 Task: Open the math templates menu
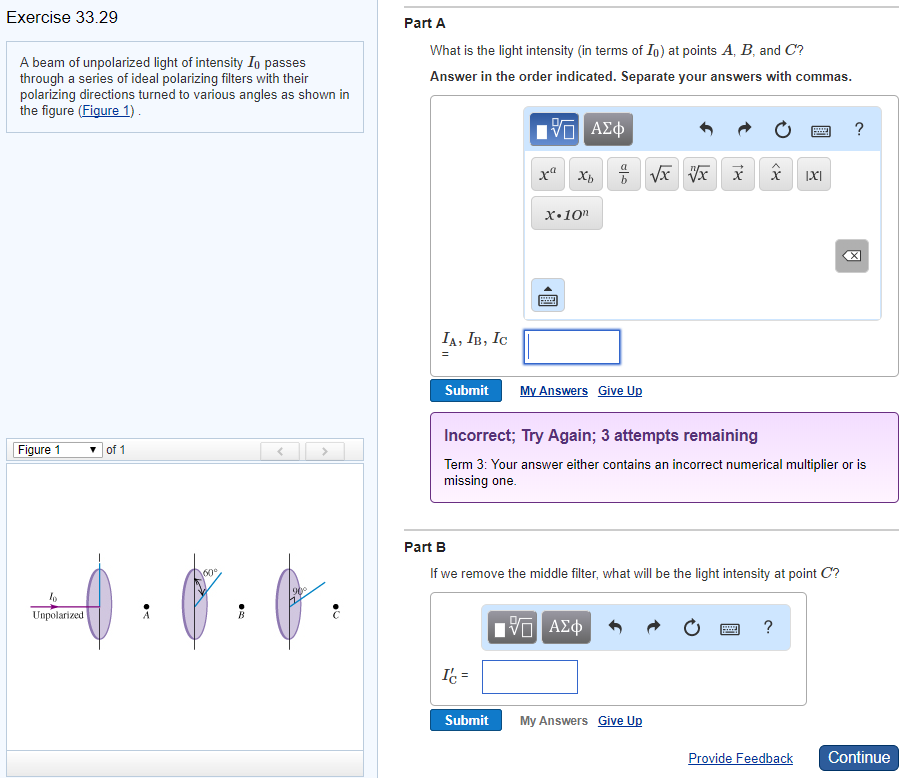tap(553, 129)
